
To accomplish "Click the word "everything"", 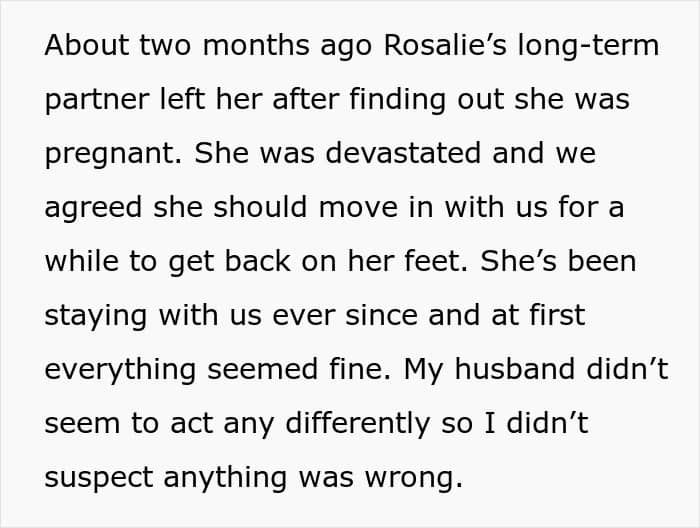I will tap(122, 369).
